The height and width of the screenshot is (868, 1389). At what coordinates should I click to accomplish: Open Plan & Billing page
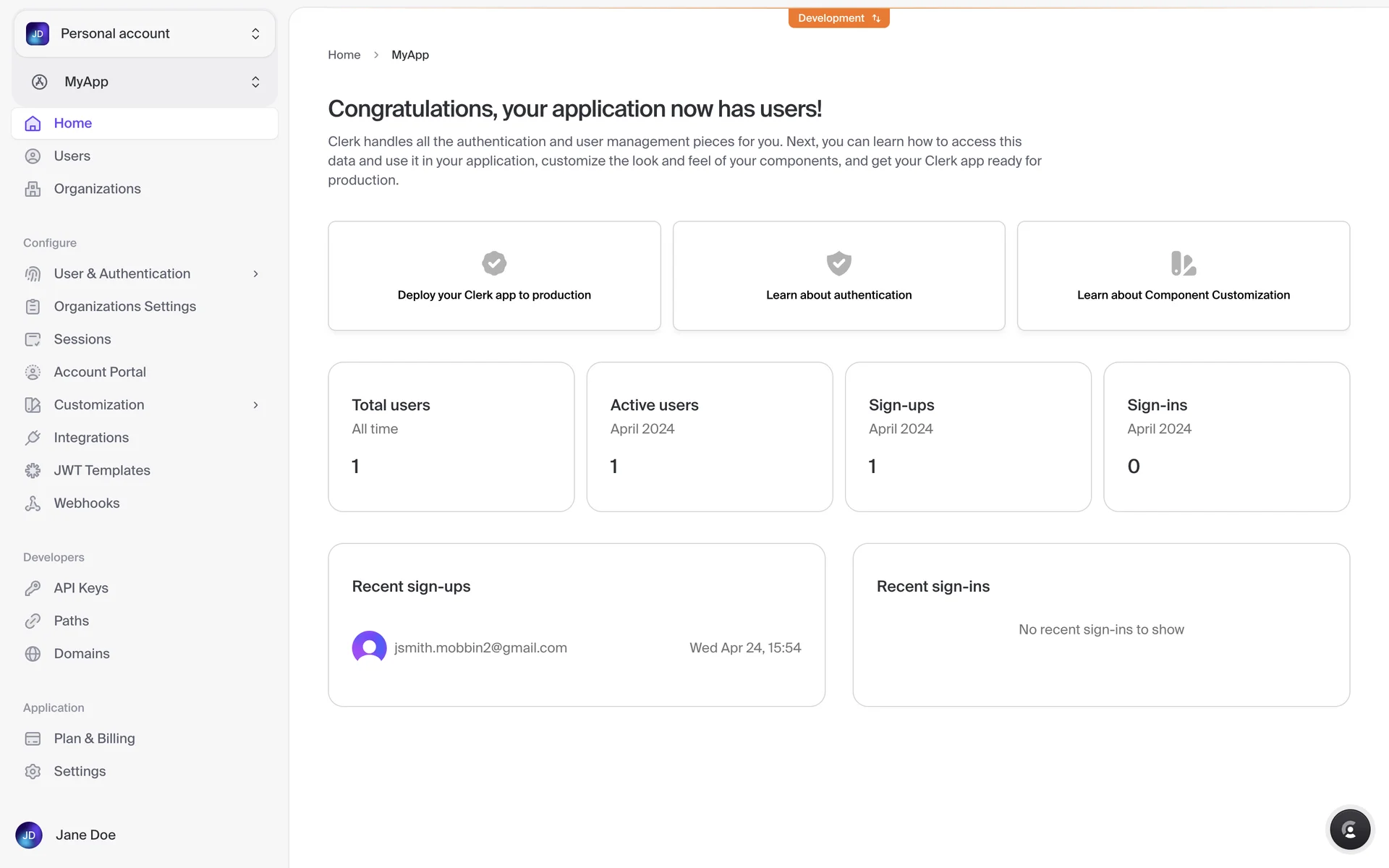[94, 739]
